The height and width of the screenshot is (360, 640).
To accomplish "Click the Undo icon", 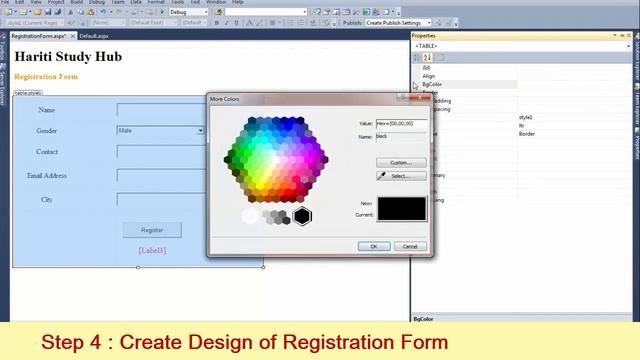I will 104,12.
